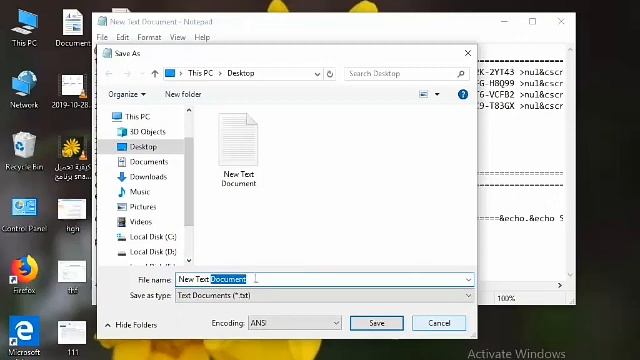
Task: Select the hgh desktop file icon
Action: (72, 216)
